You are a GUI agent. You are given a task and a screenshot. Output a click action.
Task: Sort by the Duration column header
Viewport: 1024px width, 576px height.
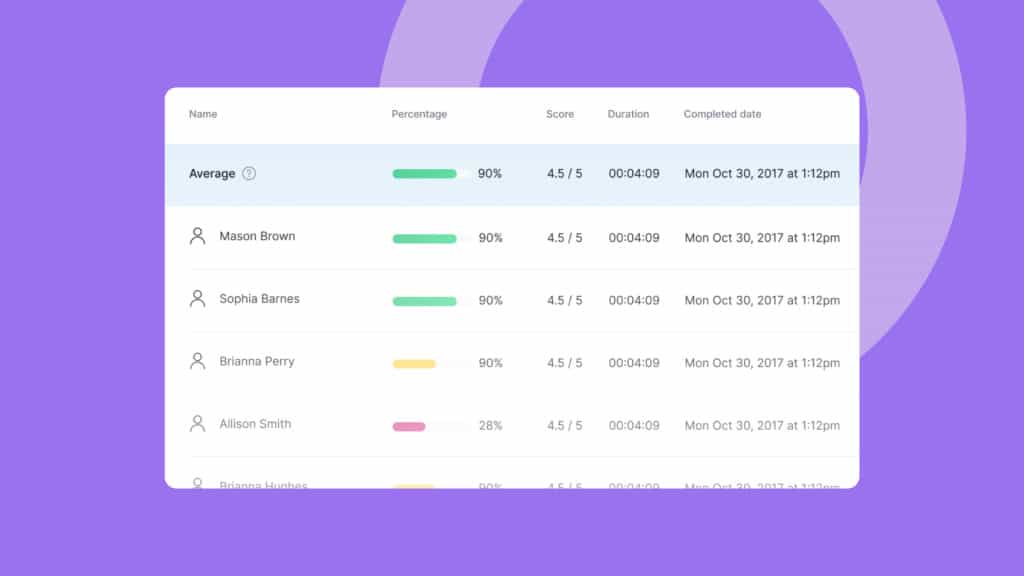tap(628, 114)
